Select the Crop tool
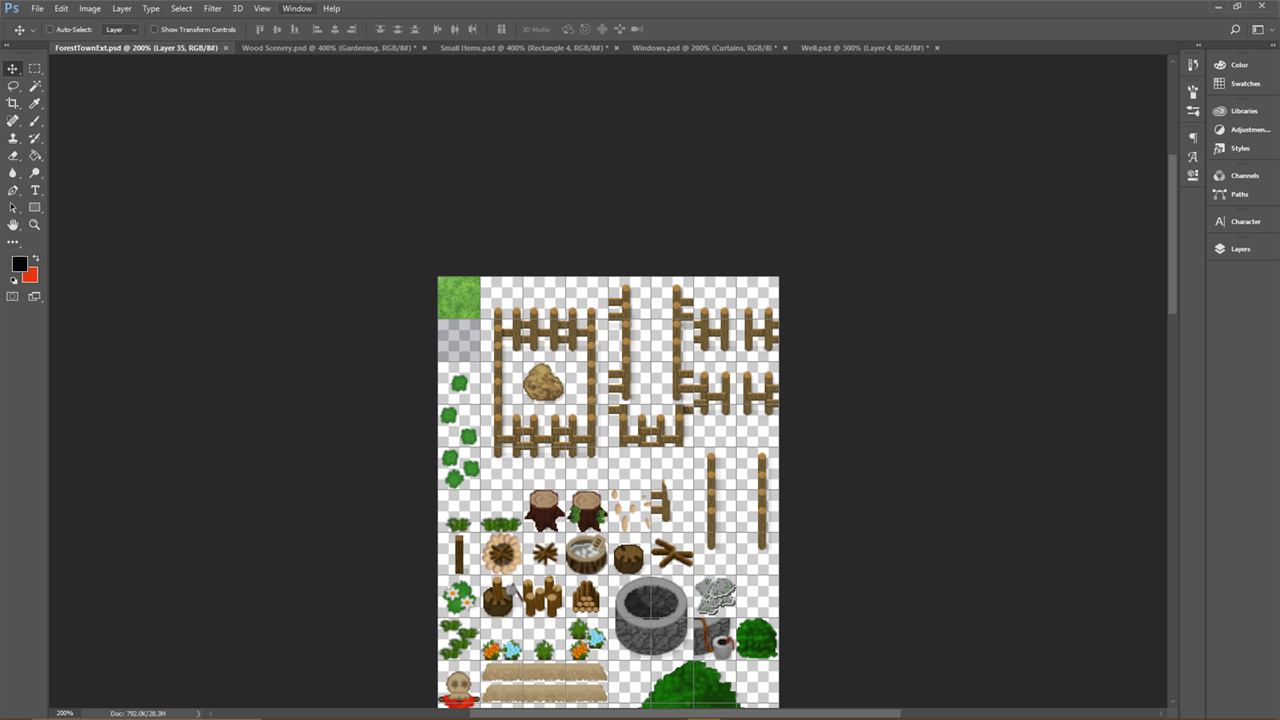 point(13,103)
